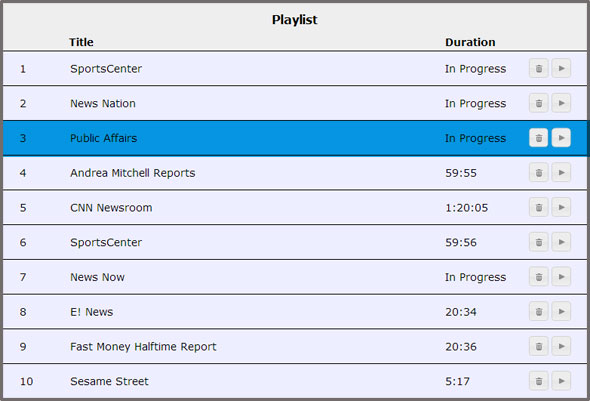Click the Title column header

81,42
